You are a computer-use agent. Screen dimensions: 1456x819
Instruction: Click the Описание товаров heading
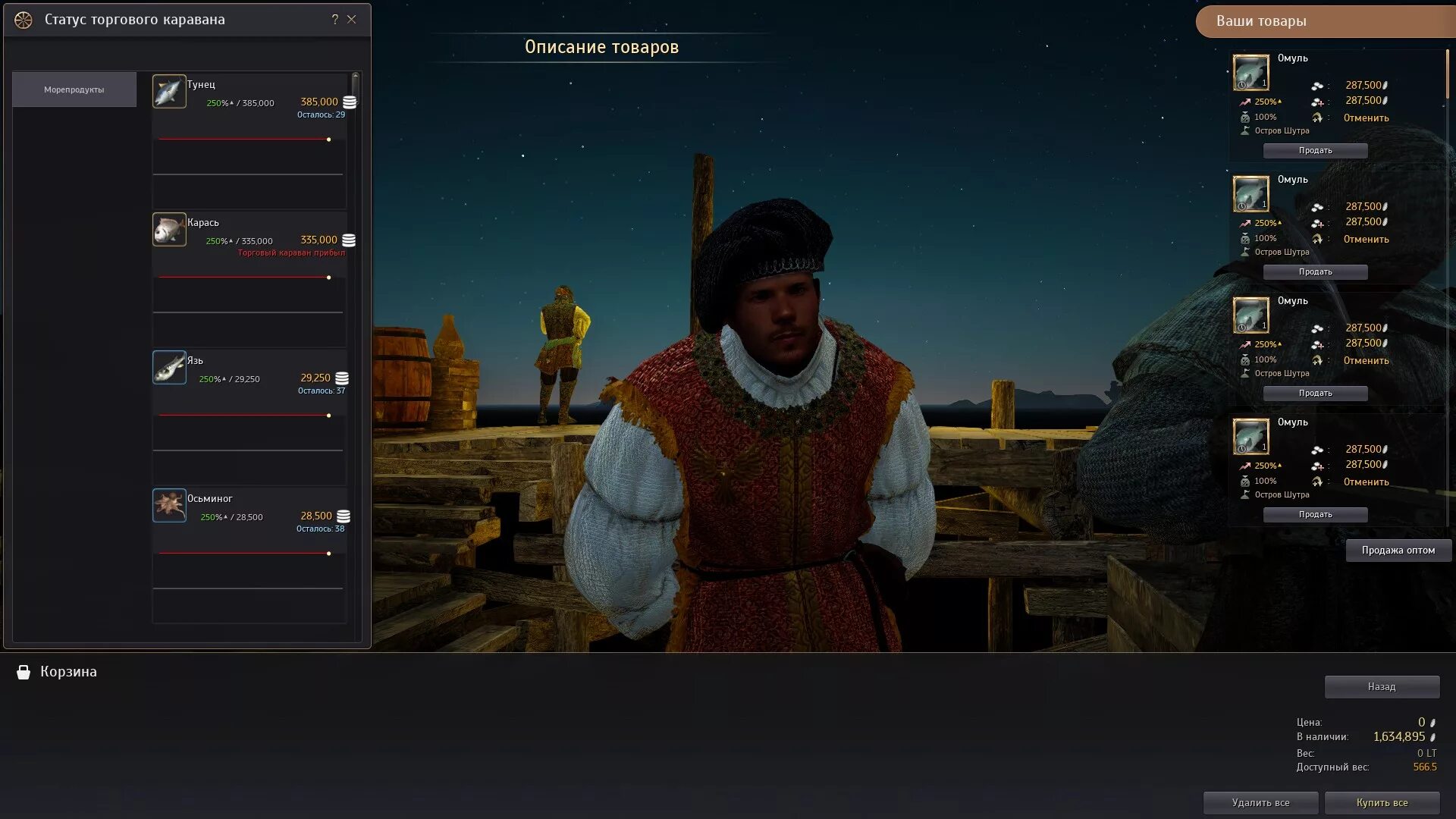pos(601,47)
